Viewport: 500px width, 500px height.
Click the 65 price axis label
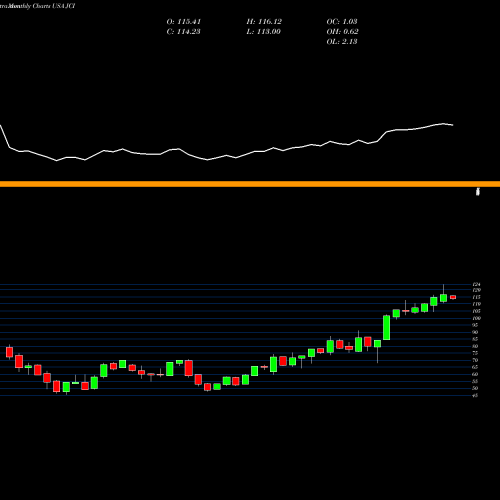[x=475, y=367]
